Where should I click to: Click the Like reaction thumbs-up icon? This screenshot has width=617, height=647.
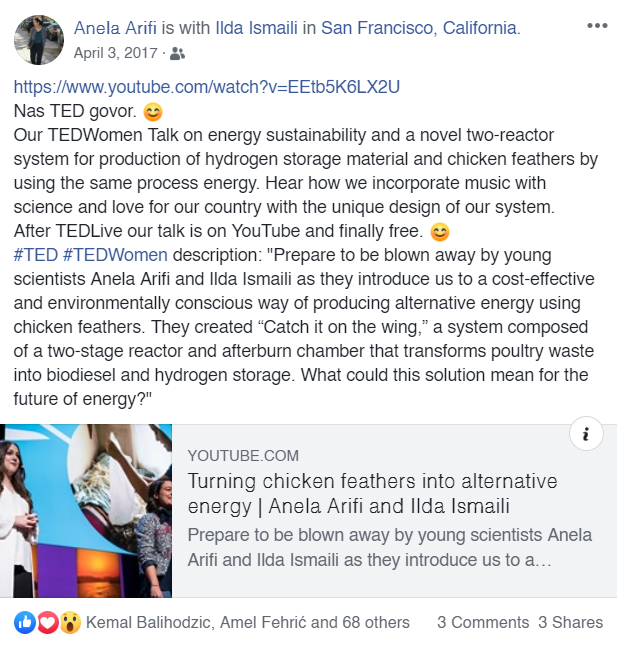25,622
